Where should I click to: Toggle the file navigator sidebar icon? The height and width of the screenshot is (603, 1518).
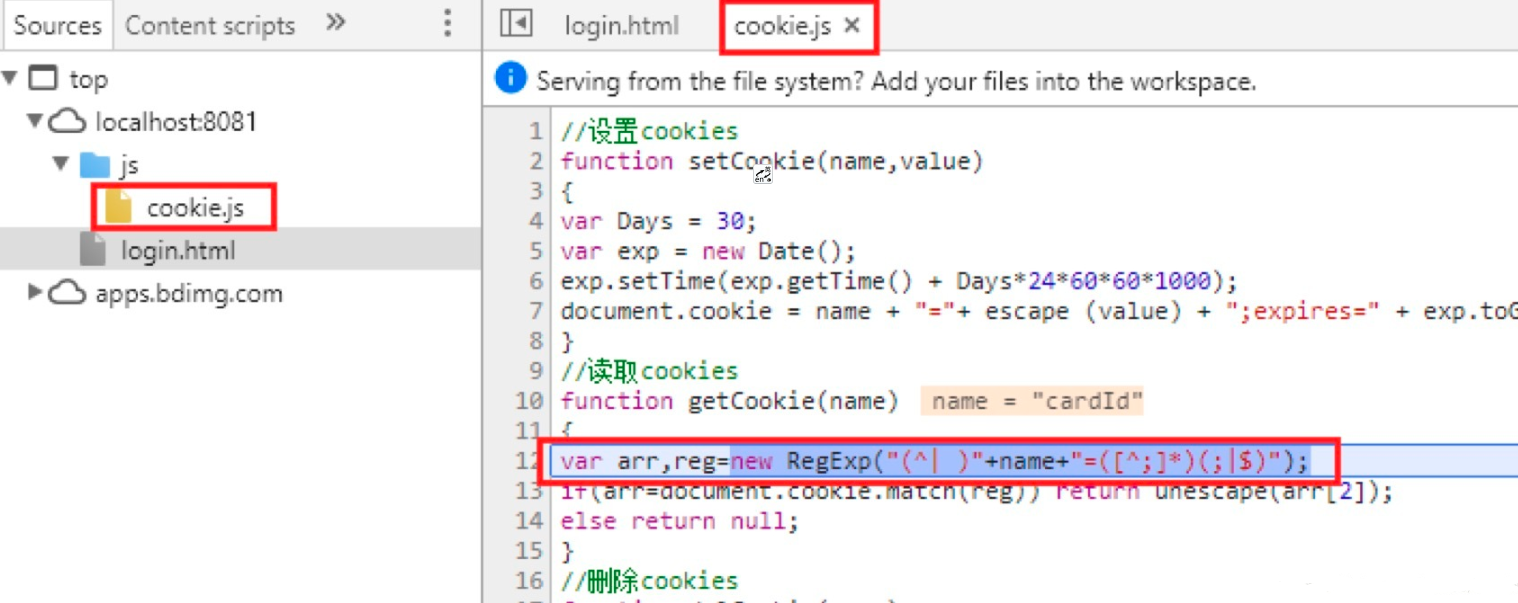[516, 24]
